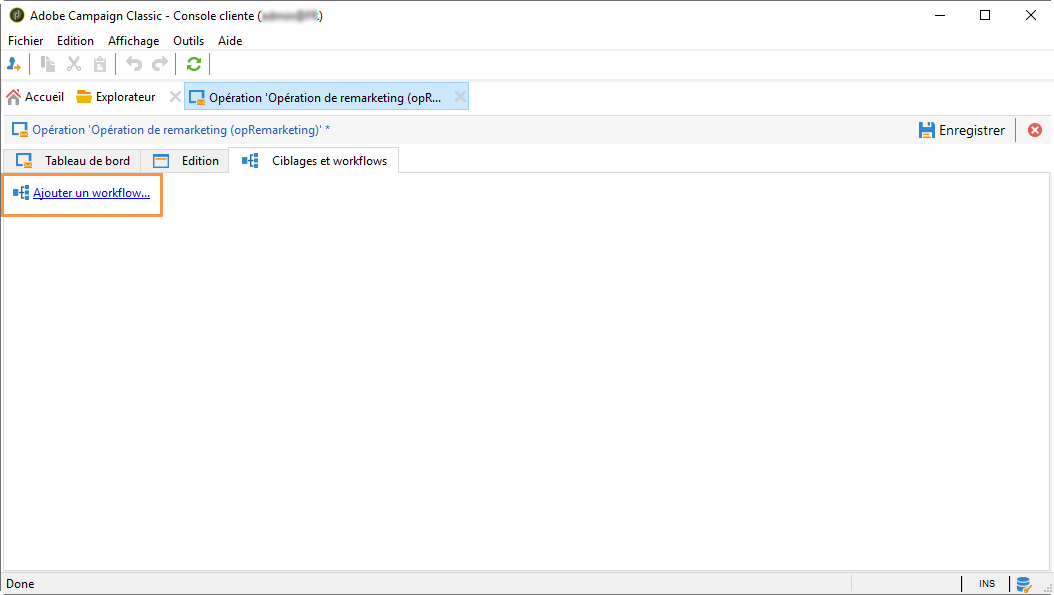Image resolution: width=1054 pixels, height=595 pixels.
Task: Click the copy toolbar icon
Action: pos(48,64)
